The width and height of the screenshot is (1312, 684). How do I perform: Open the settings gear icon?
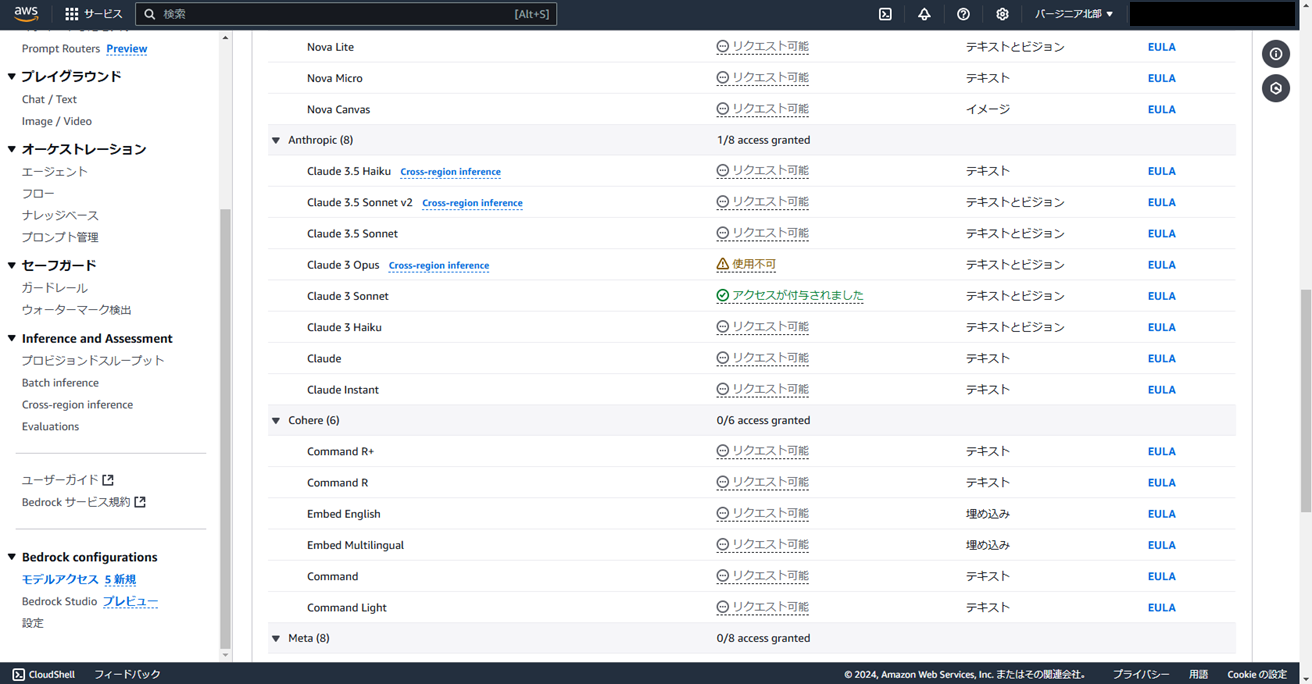1002,14
